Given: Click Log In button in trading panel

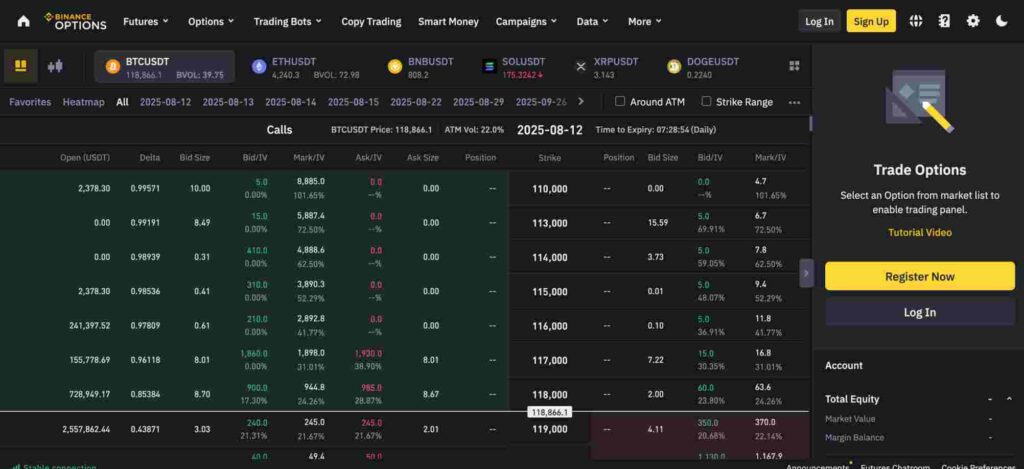Looking at the screenshot, I should coord(920,312).
